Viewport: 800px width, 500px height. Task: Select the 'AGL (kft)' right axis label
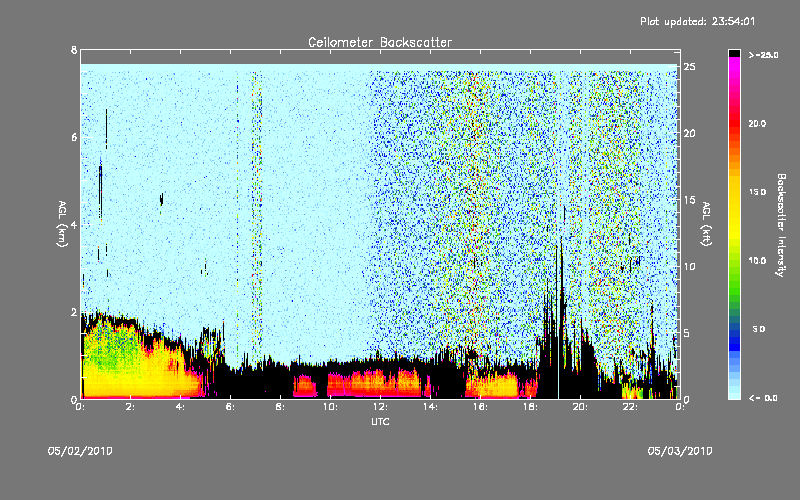(706, 224)
